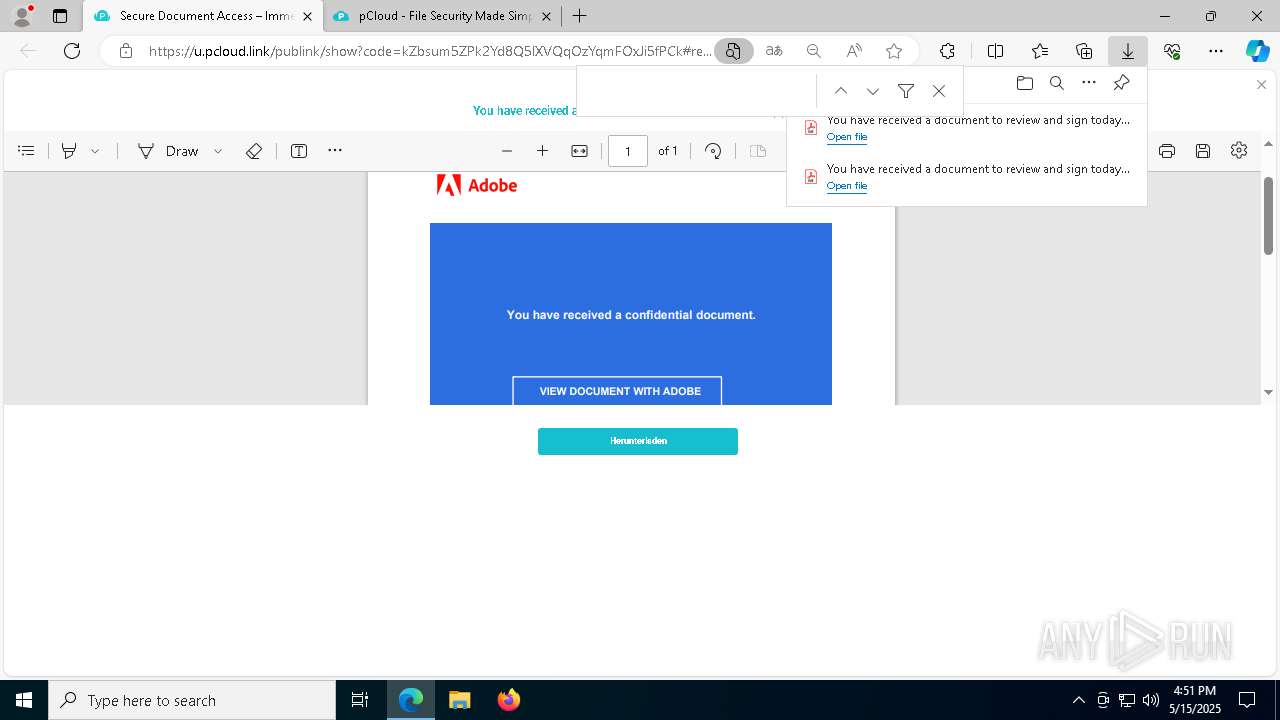Image resolution: width=1280 pixels, height=720 pixels.
Task: Pin the downloads panel
Action: pos(1122,83)
